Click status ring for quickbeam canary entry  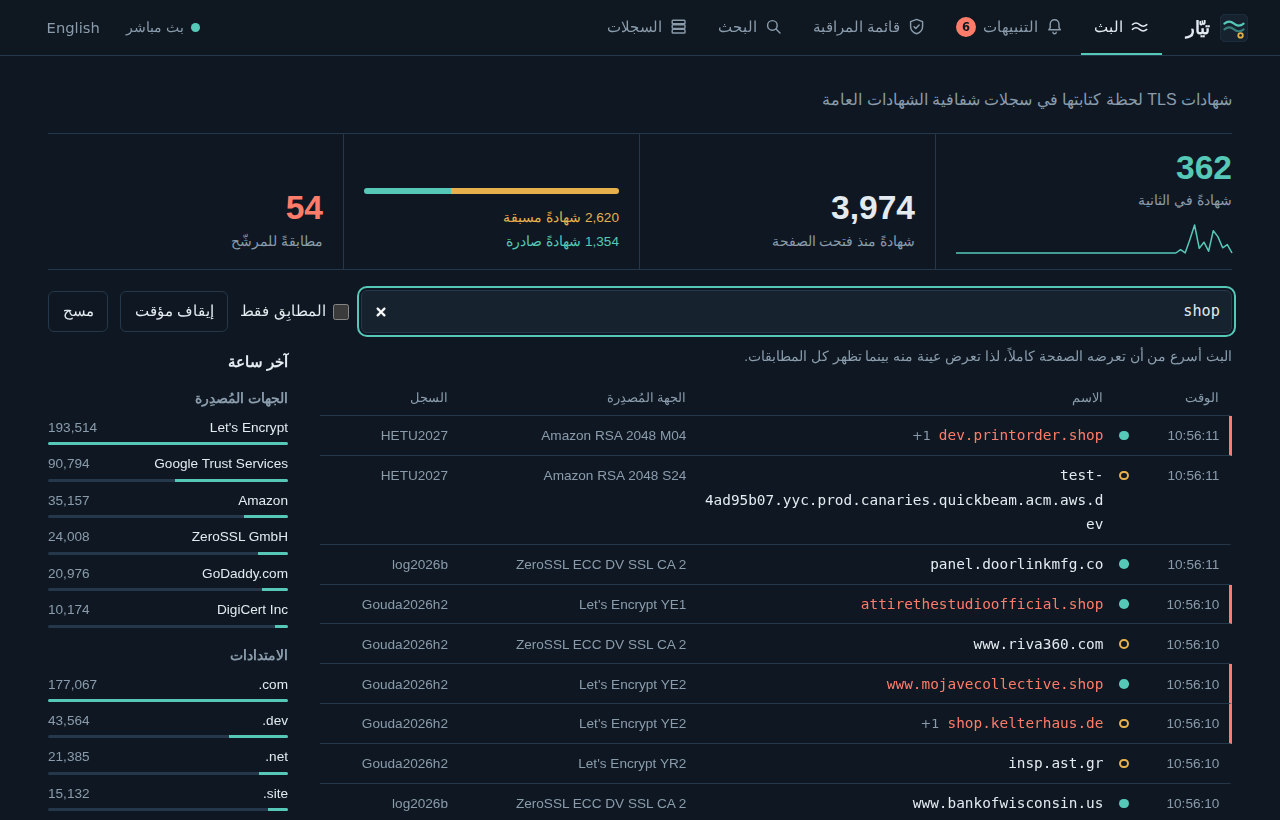pyautogui.click(x=1124, y=475)
